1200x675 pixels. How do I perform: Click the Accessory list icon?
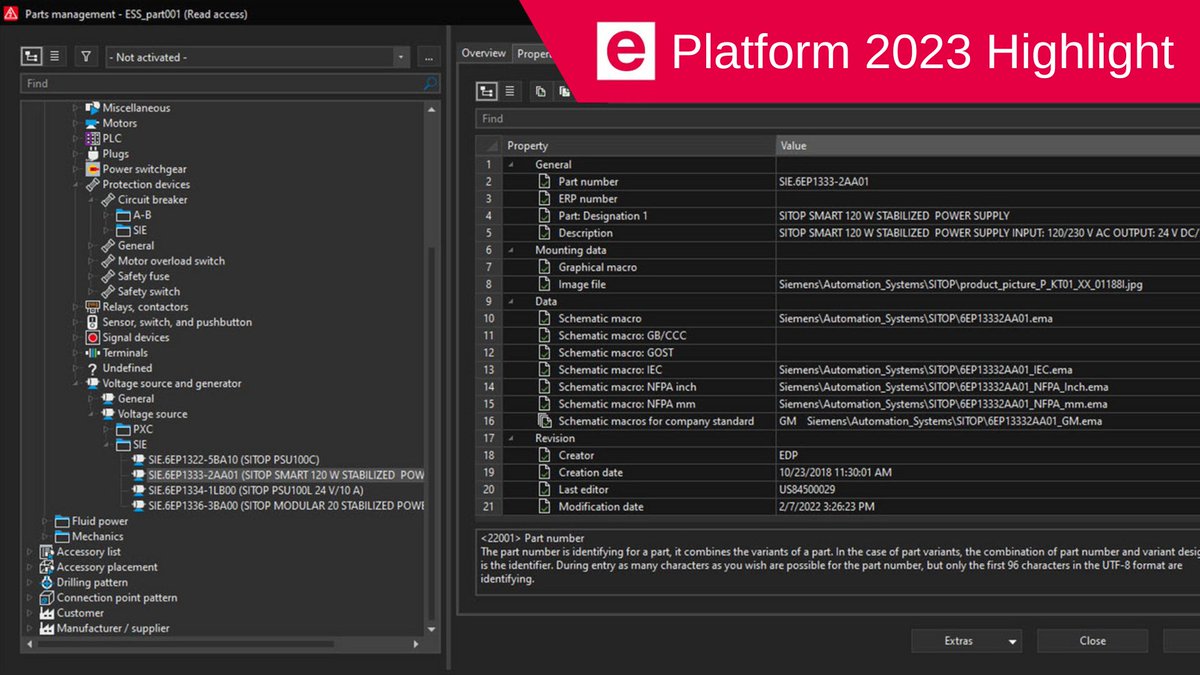[47, 552]
